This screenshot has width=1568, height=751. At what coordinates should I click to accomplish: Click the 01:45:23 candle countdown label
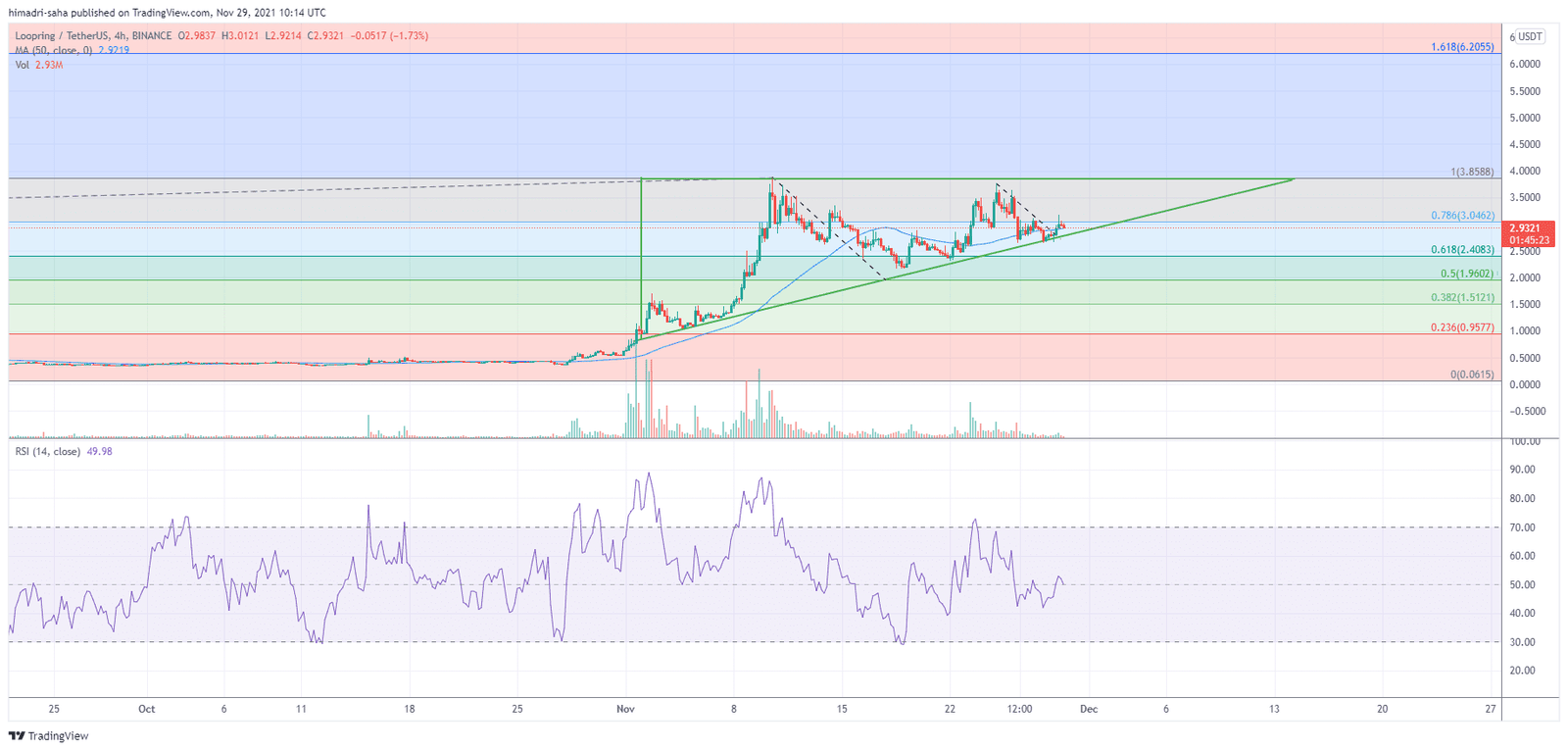(1529, 240)
